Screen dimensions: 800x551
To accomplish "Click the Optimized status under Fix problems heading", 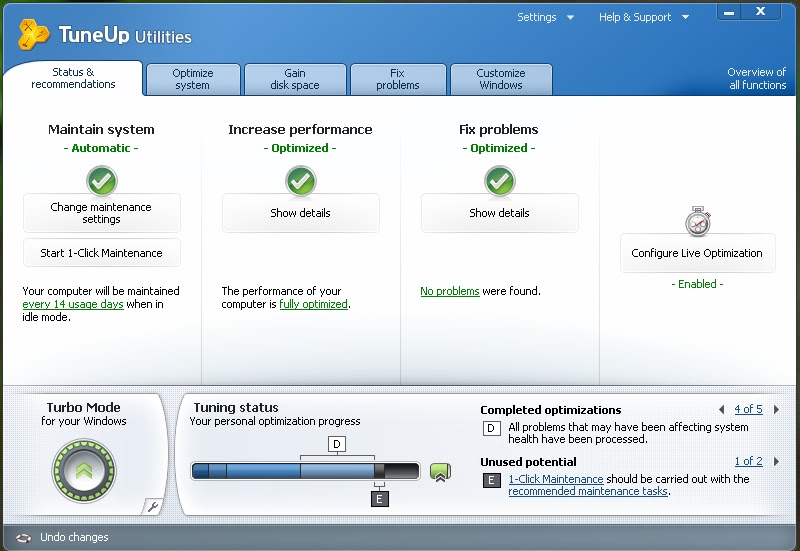I will [499, 148].
